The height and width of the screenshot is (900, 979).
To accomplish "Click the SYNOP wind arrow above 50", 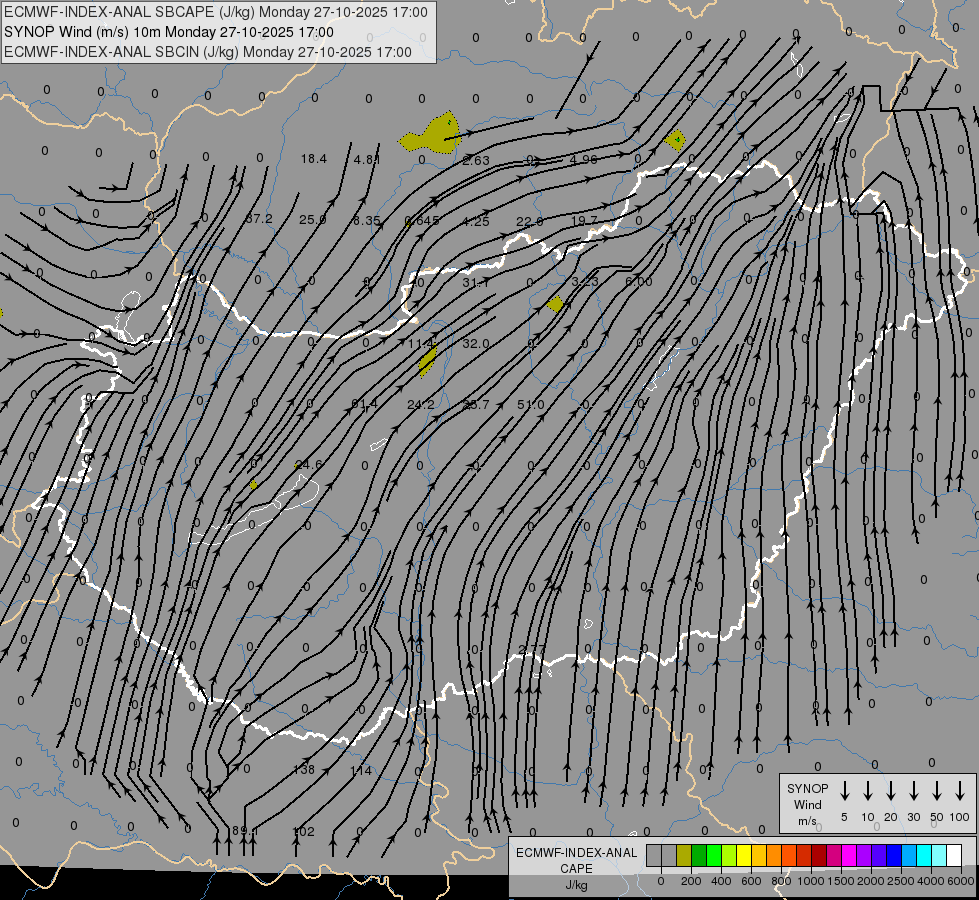I will pyautogui.click(x=937, y=791).
